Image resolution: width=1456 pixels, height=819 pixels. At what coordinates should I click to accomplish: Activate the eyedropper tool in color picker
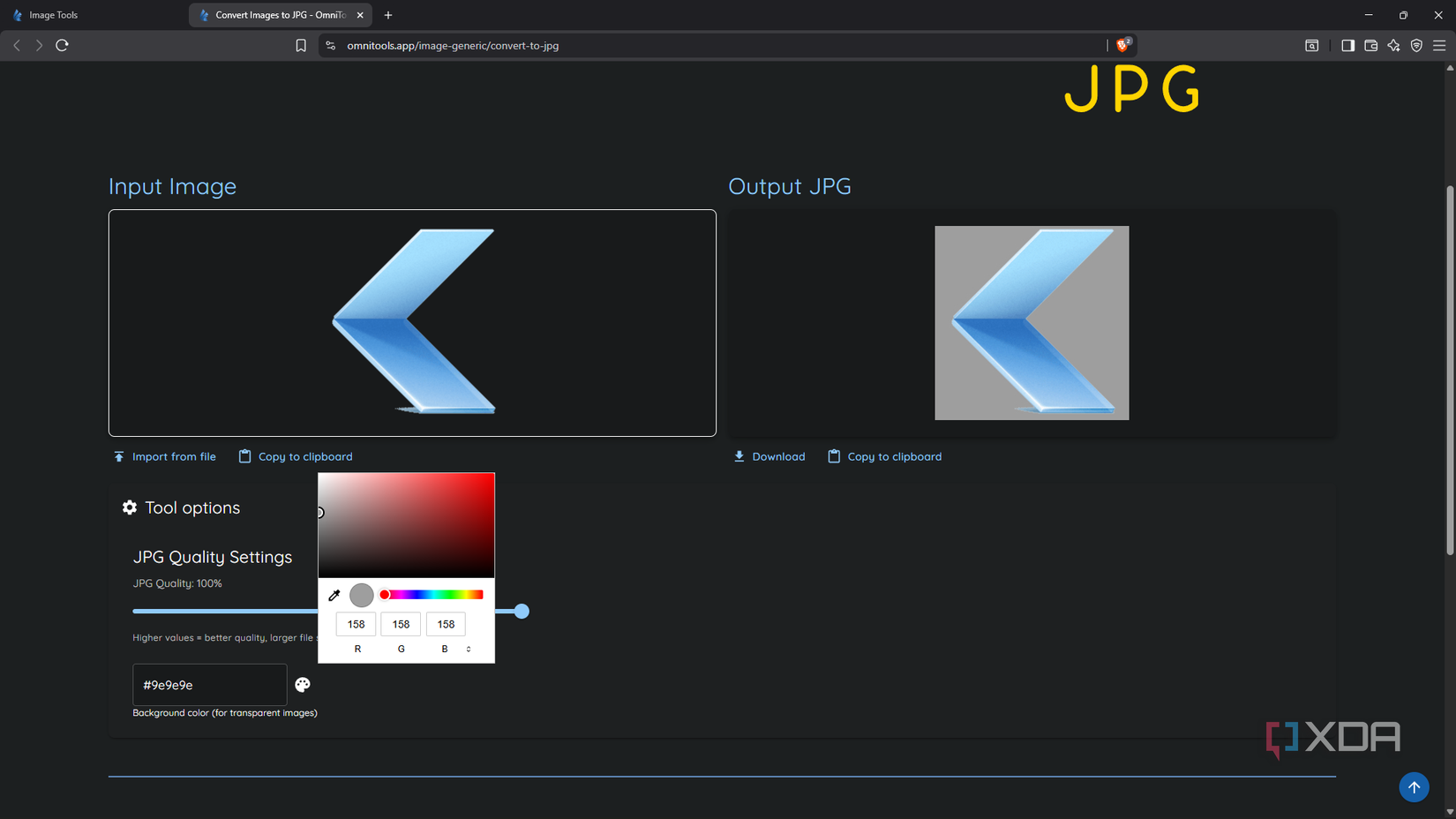click(334, 596)
